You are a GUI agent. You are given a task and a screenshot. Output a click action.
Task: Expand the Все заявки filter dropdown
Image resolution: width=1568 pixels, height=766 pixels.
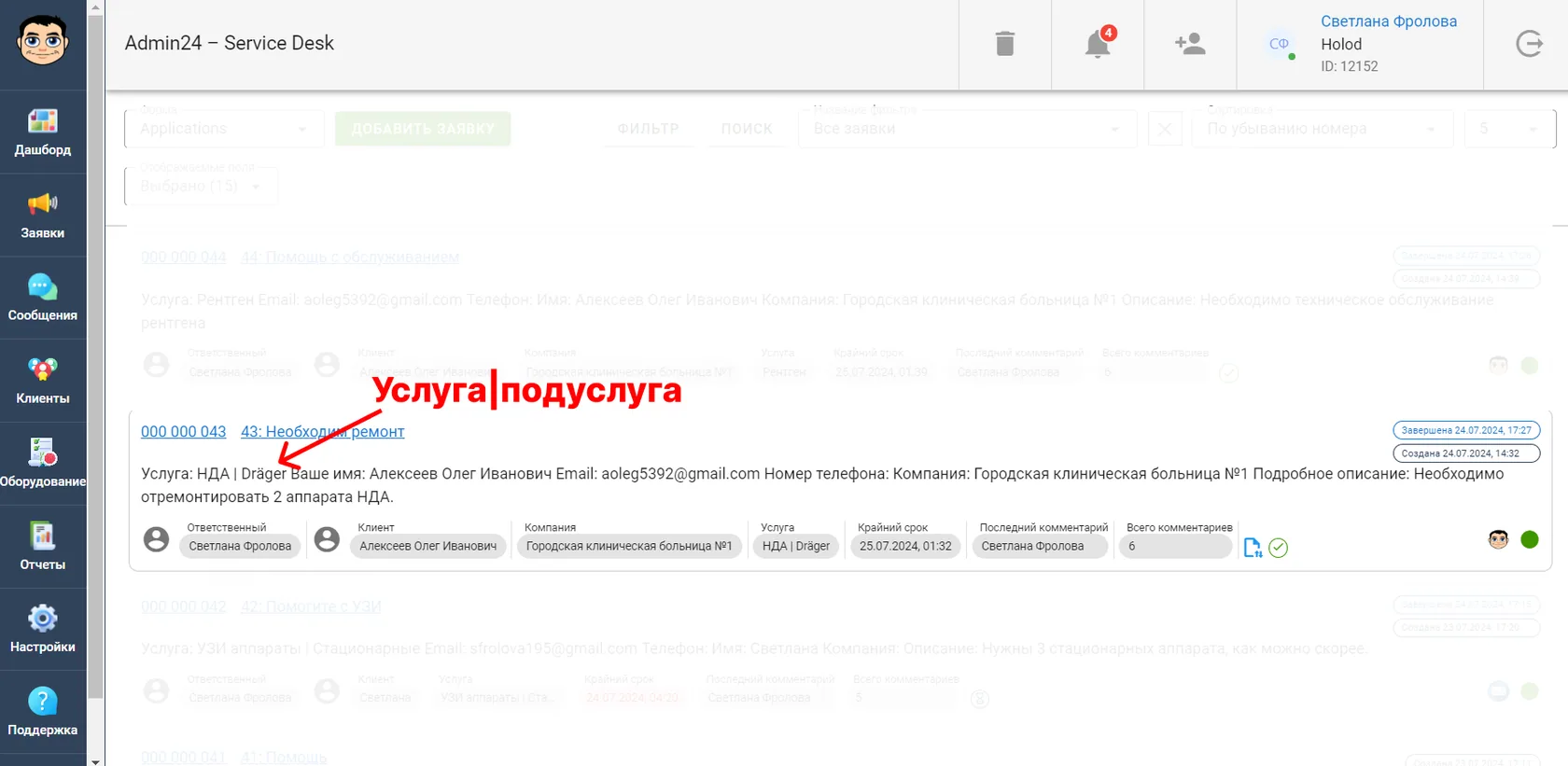point(967,129)
